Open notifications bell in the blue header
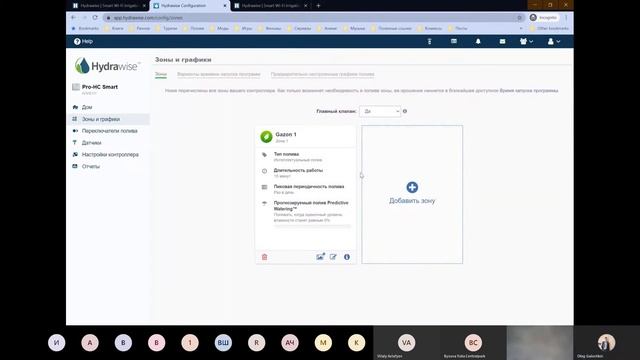 pos(478,41)
